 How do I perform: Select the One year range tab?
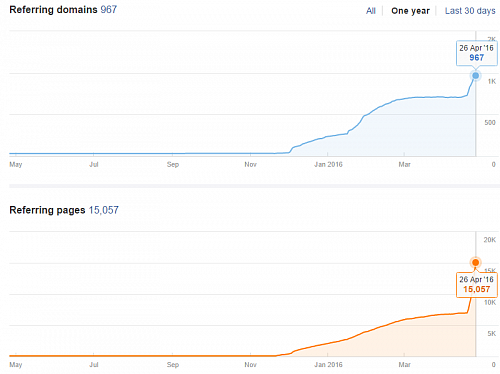coord(410,11)
